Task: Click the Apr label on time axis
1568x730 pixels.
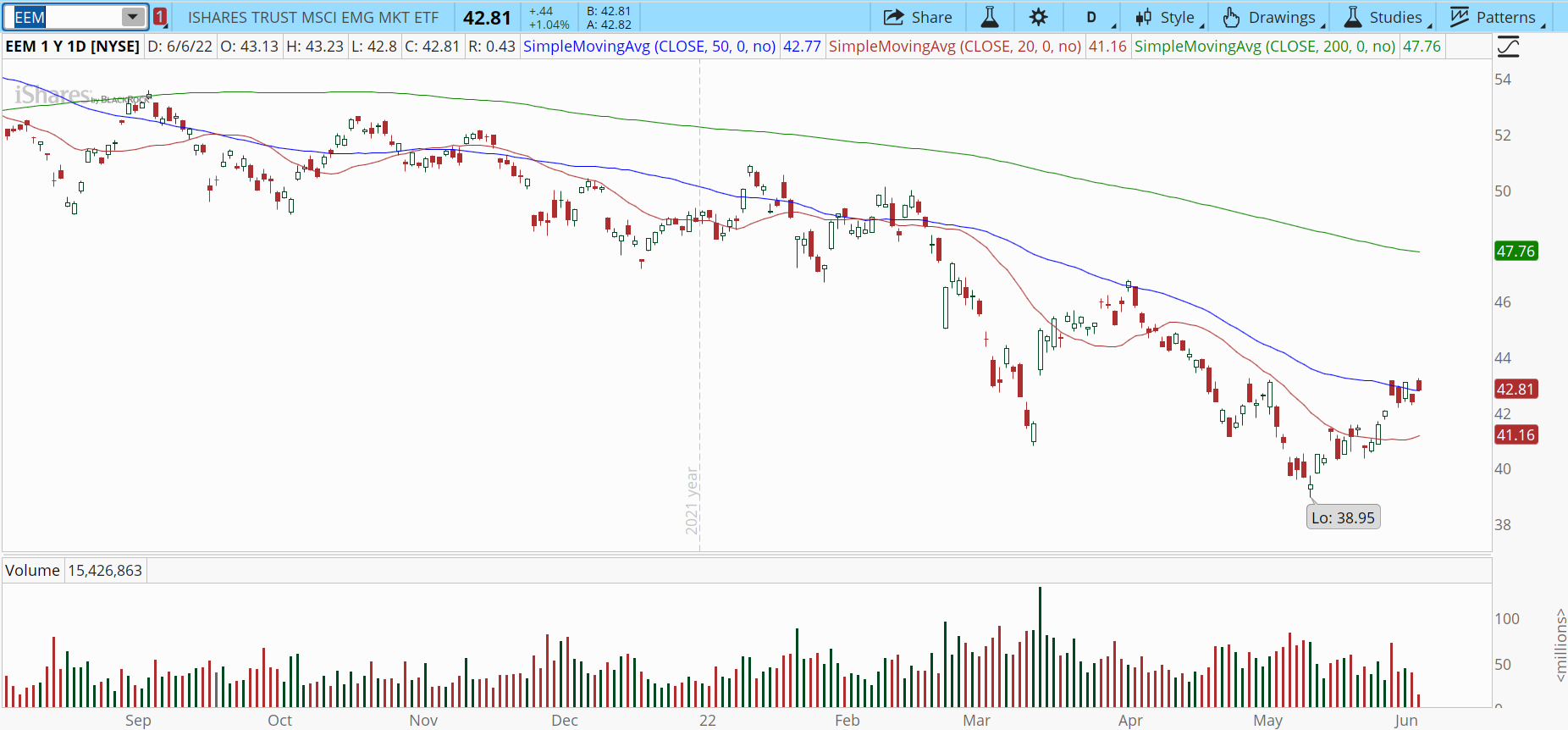Action: click(1130, 721)
